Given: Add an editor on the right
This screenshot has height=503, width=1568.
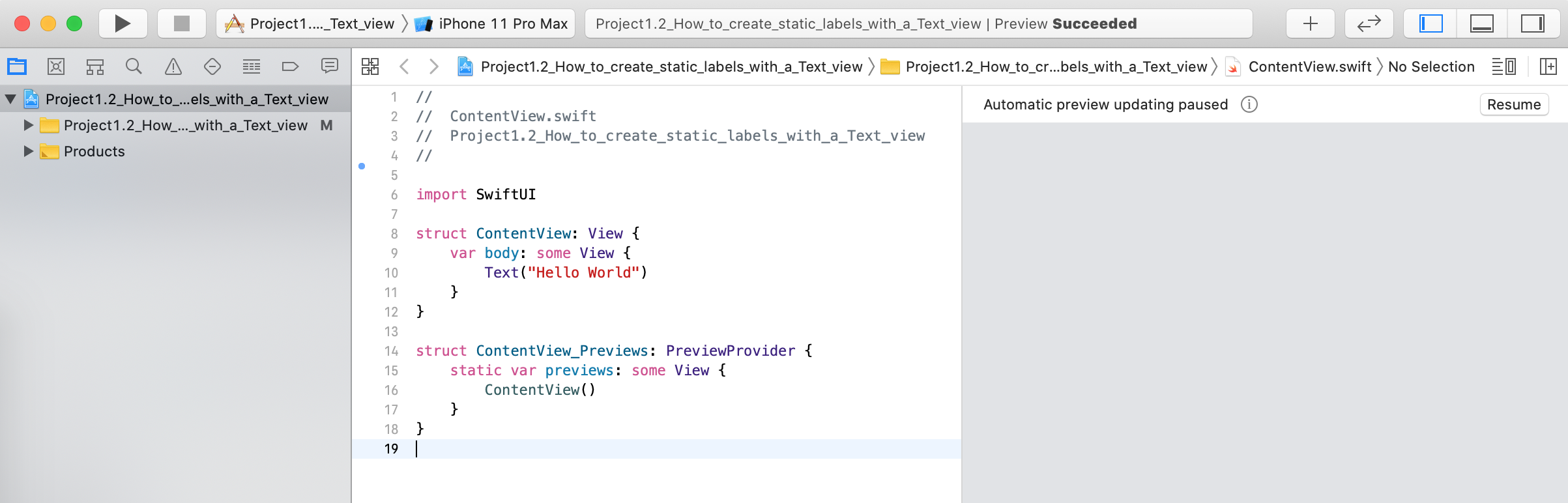Looking at the screenshot, I should (x=1548, y=66).
